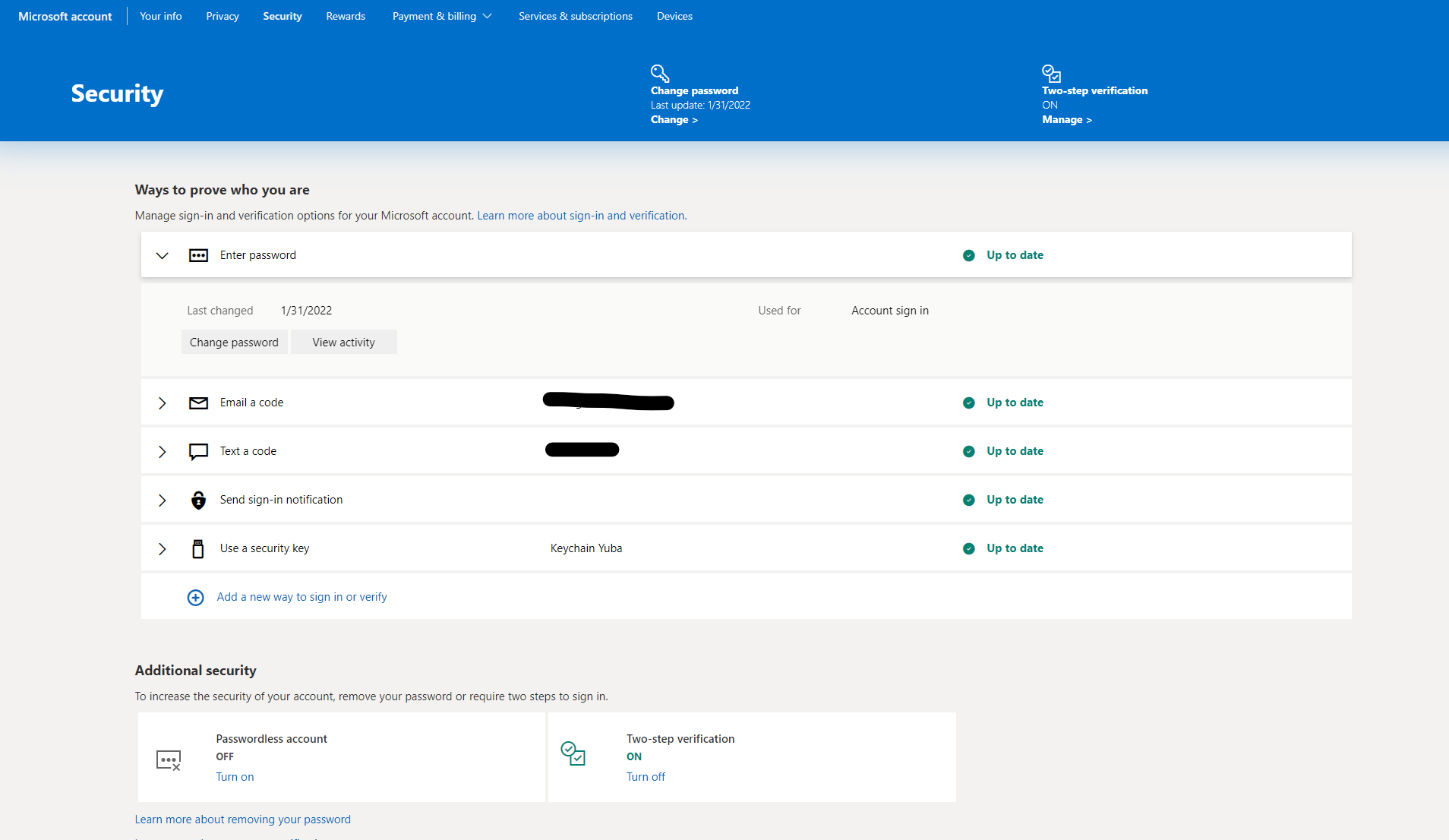Click Manage under Two-step verification header

(x=1065, y=120)
